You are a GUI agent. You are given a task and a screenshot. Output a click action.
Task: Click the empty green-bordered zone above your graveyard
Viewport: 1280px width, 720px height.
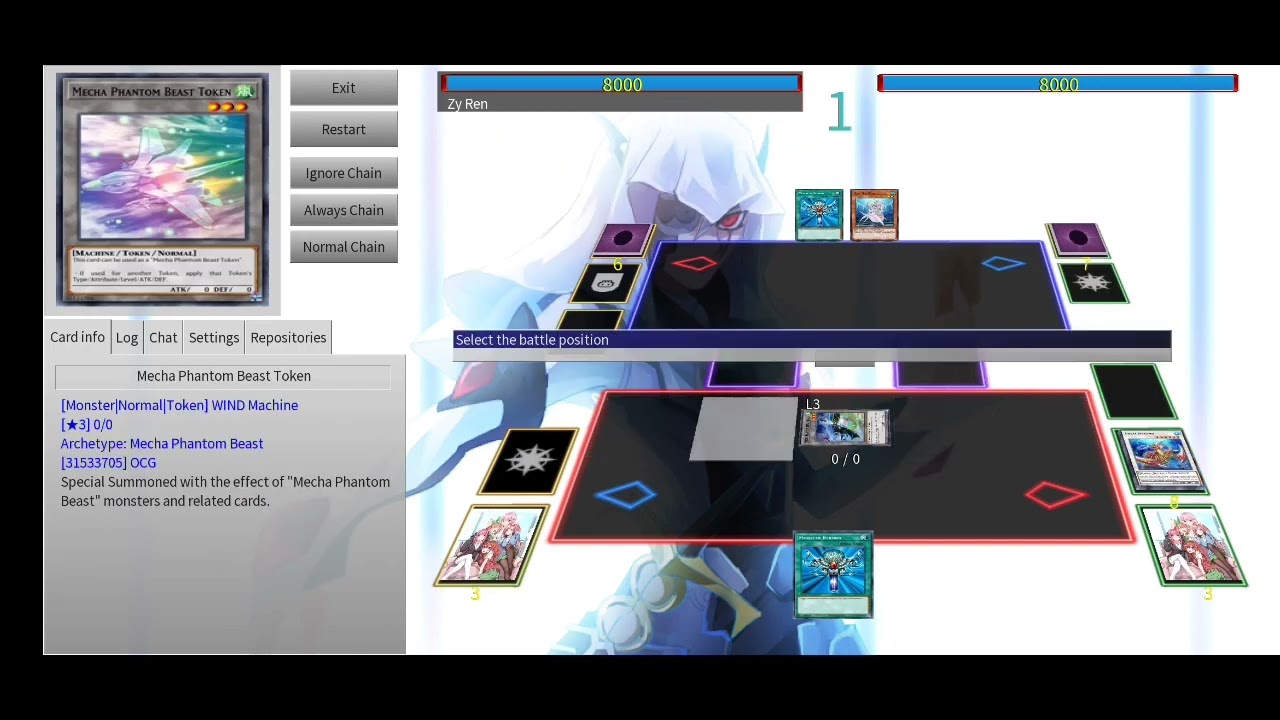pos(1133,391)
